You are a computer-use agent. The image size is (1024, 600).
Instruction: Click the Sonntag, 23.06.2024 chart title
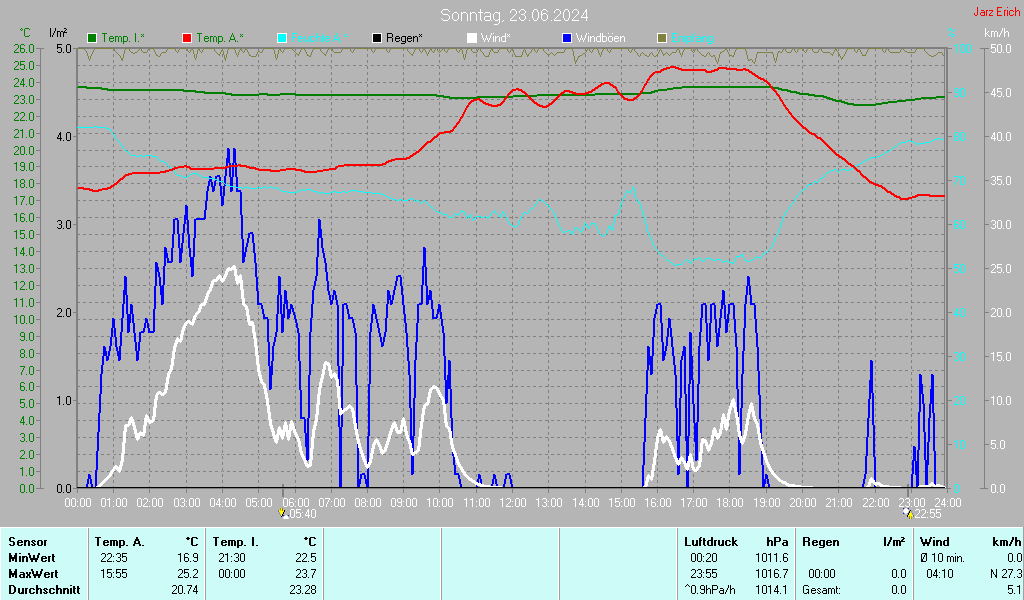(514, 15)
